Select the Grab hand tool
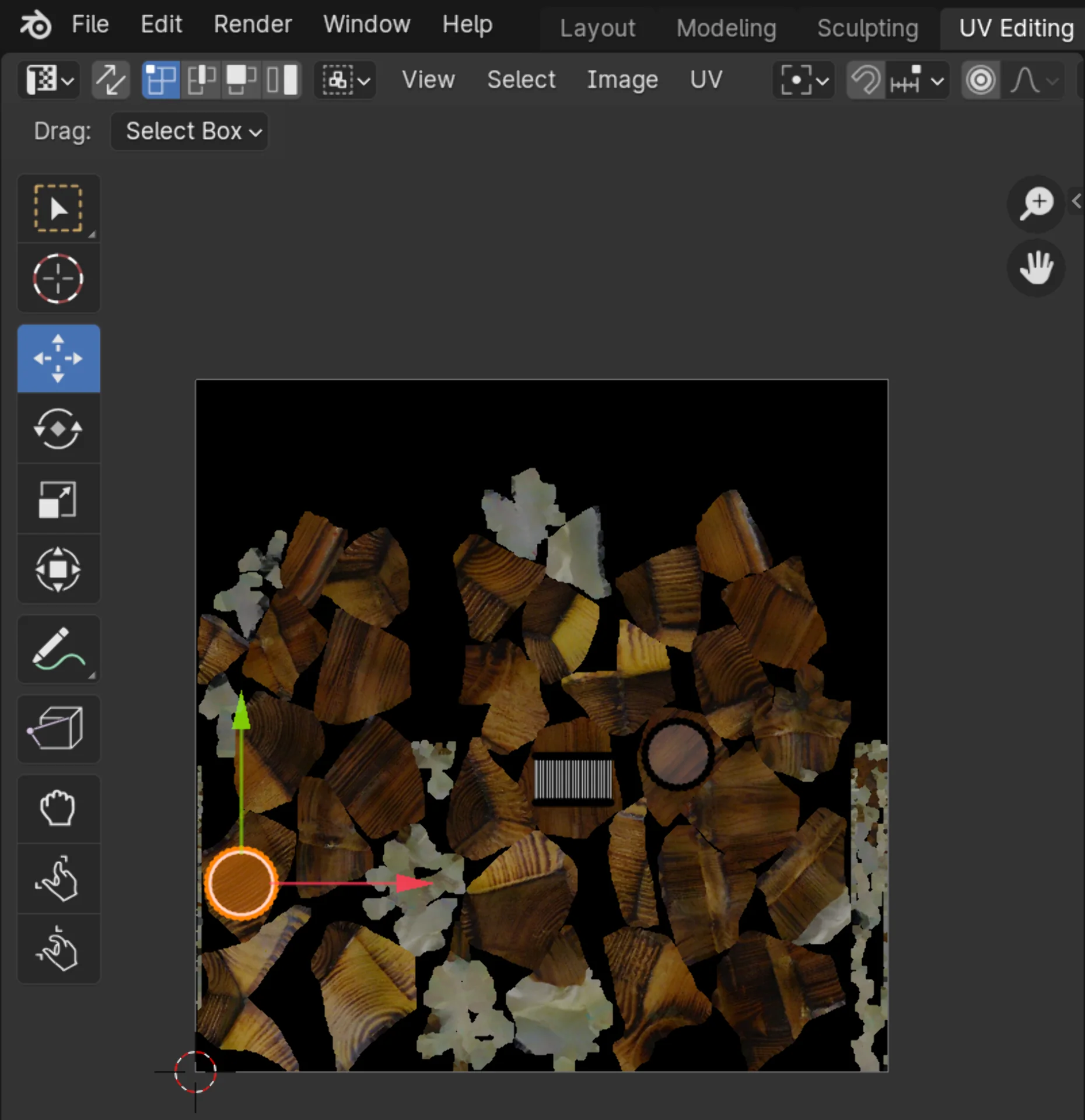Screen dimensions: 1085x1120 tap(58, 808)
